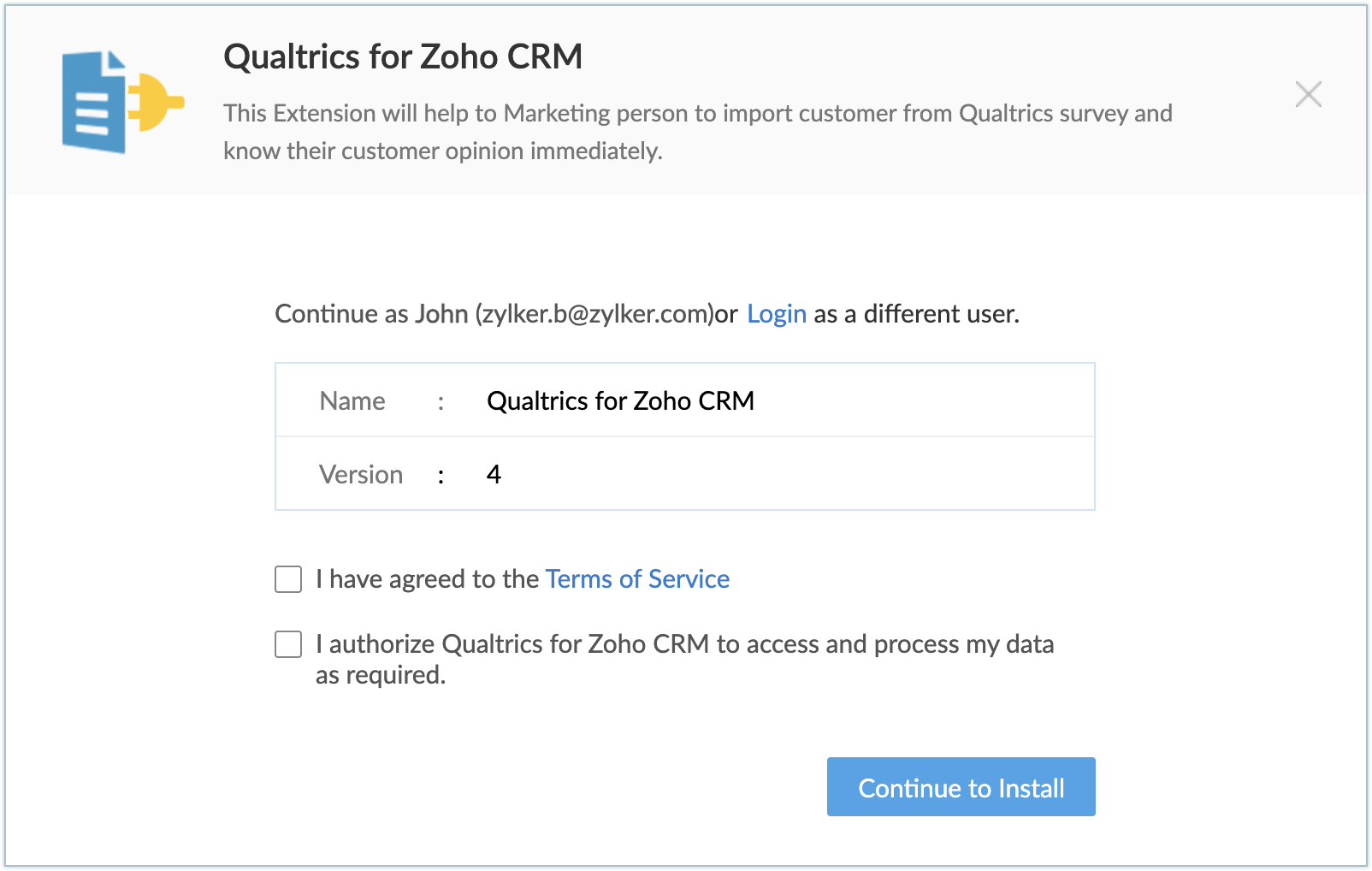Screen dimensions: 1372x871
Task: Select the Name field label
Action: [x=352, y=401]
